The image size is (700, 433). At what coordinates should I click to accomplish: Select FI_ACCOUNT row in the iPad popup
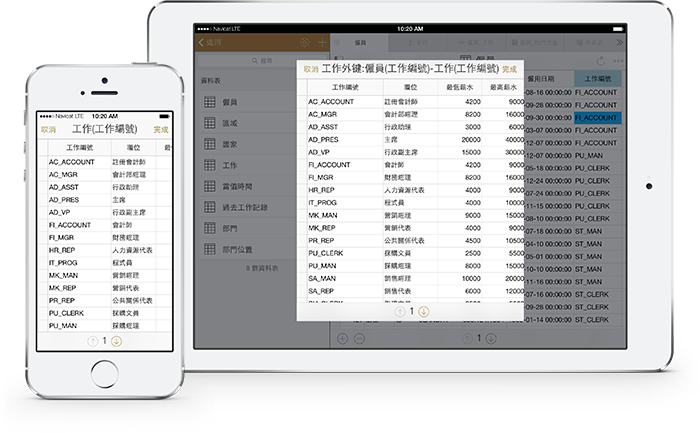click(x=411, y=165)
